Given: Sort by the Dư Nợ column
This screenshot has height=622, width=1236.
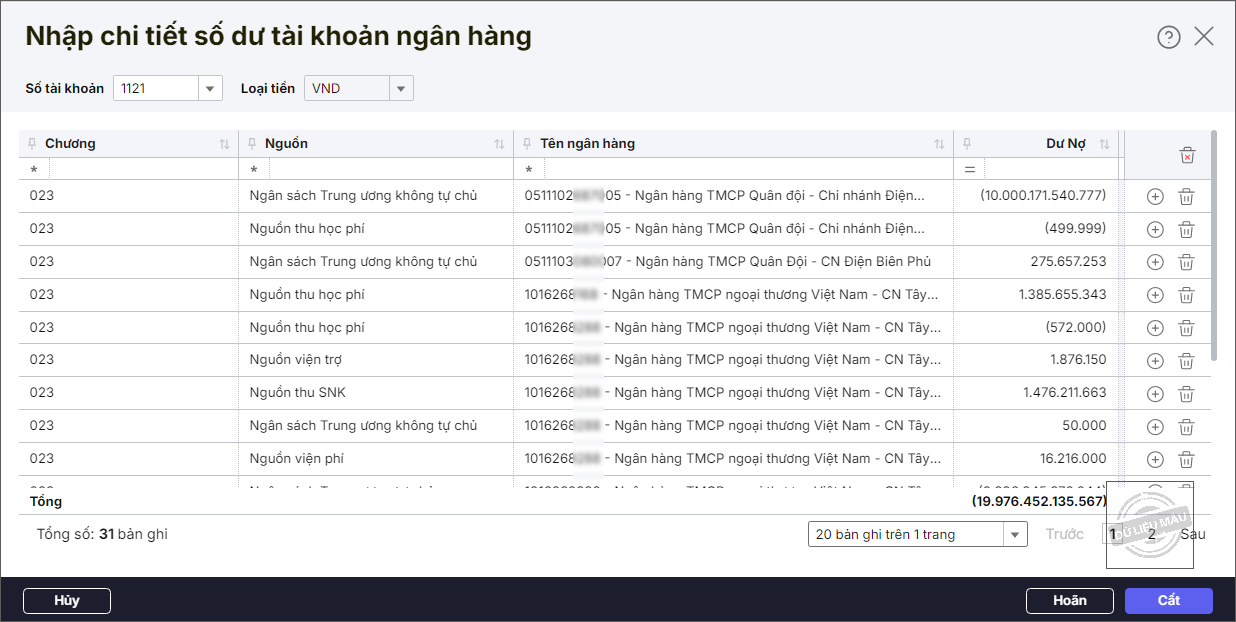Looking at the screenshot, I should pos(1104,144).
